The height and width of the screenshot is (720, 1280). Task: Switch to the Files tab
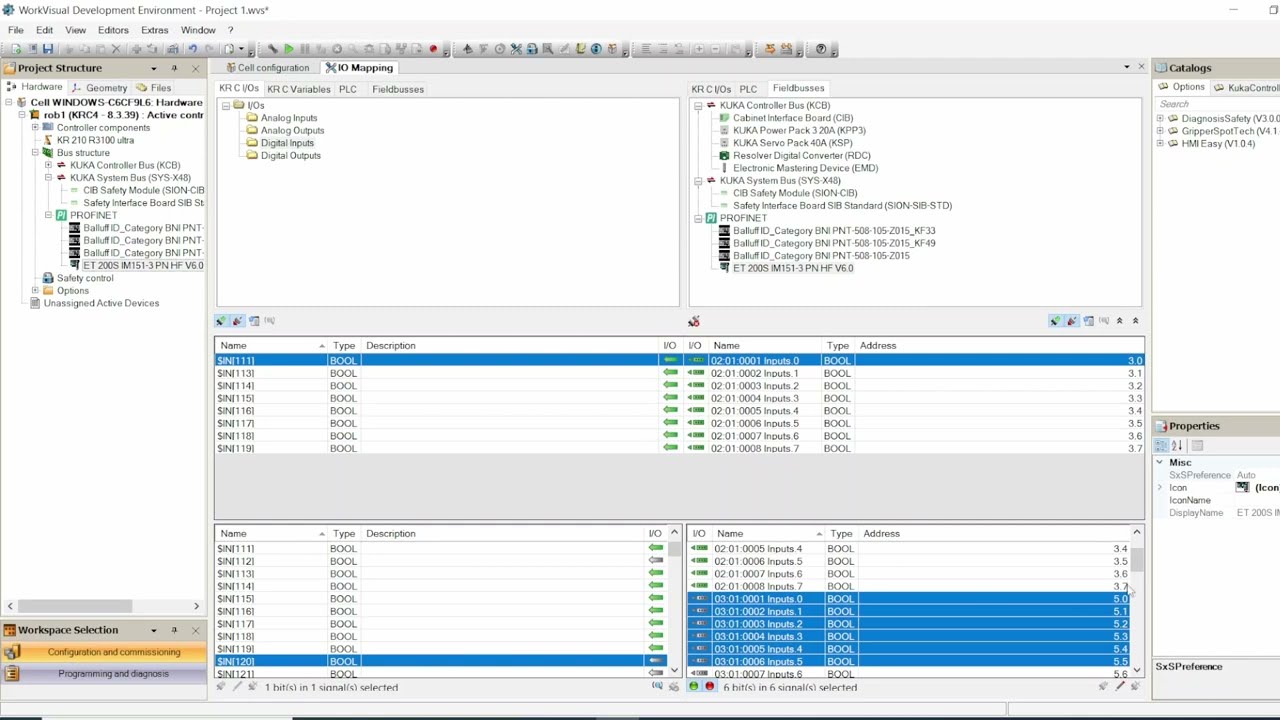[154, 88]
